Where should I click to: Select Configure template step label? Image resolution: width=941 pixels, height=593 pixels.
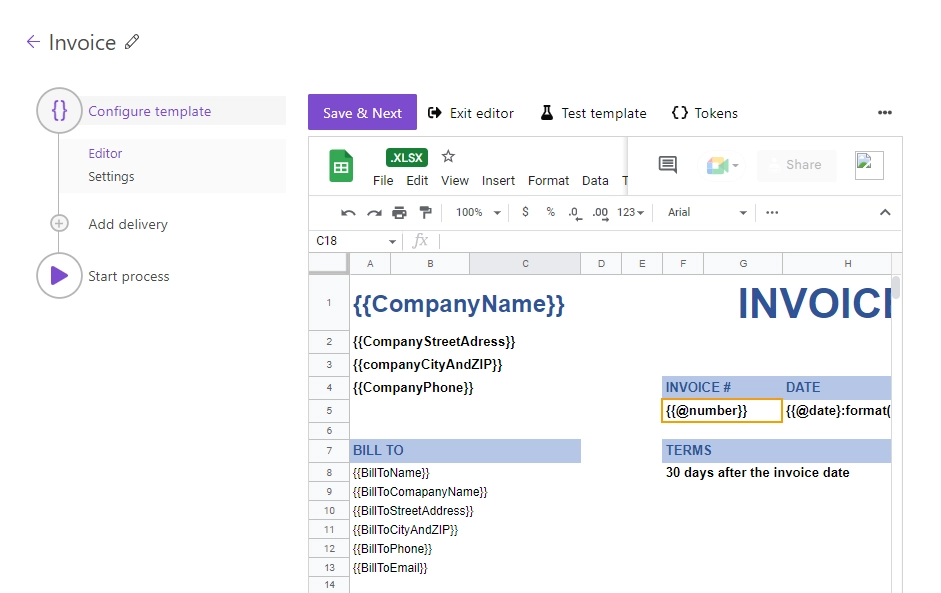coord(149,111)
